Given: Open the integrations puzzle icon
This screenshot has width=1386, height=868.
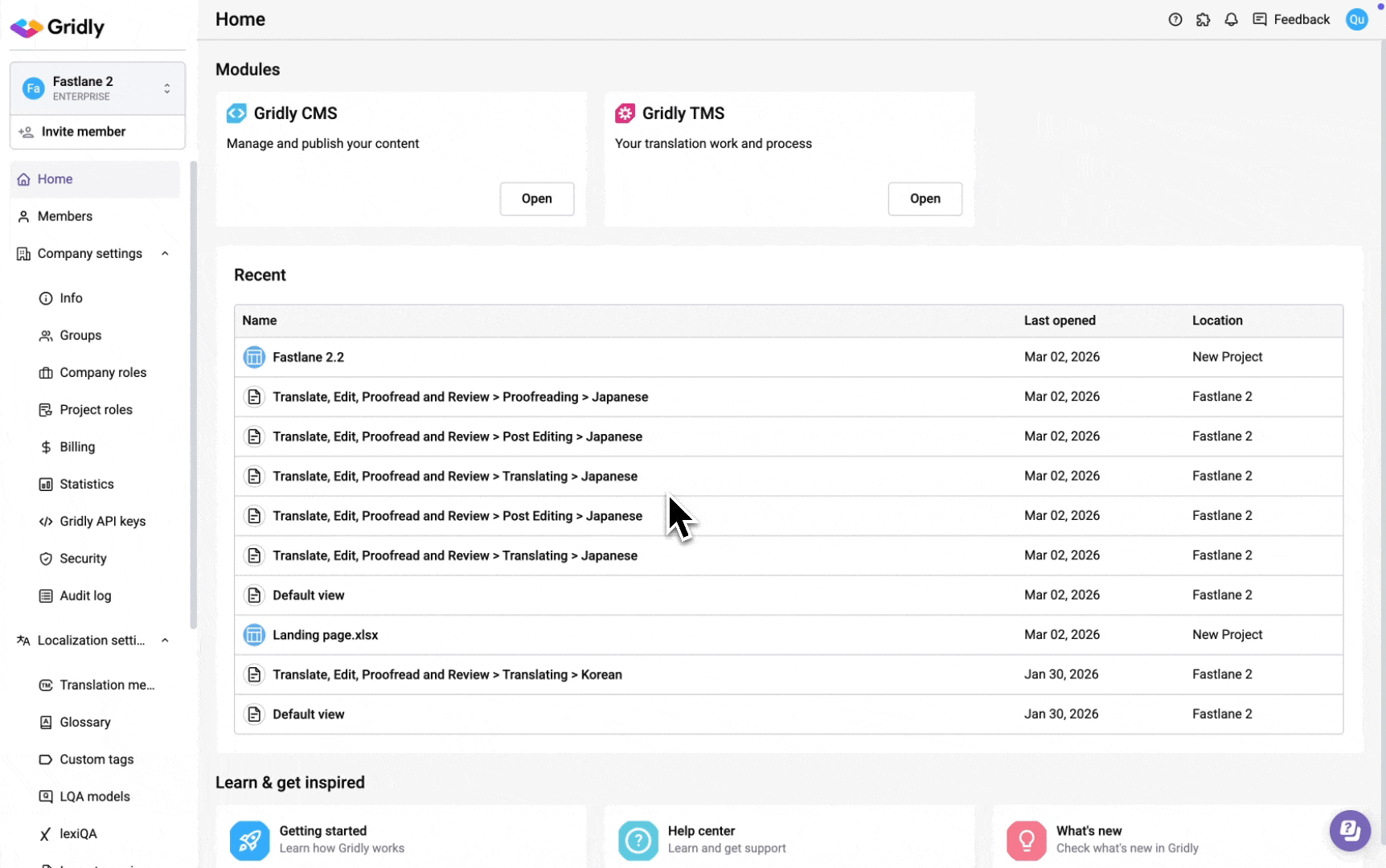Looking at the screenshot, I should 1203,19.
